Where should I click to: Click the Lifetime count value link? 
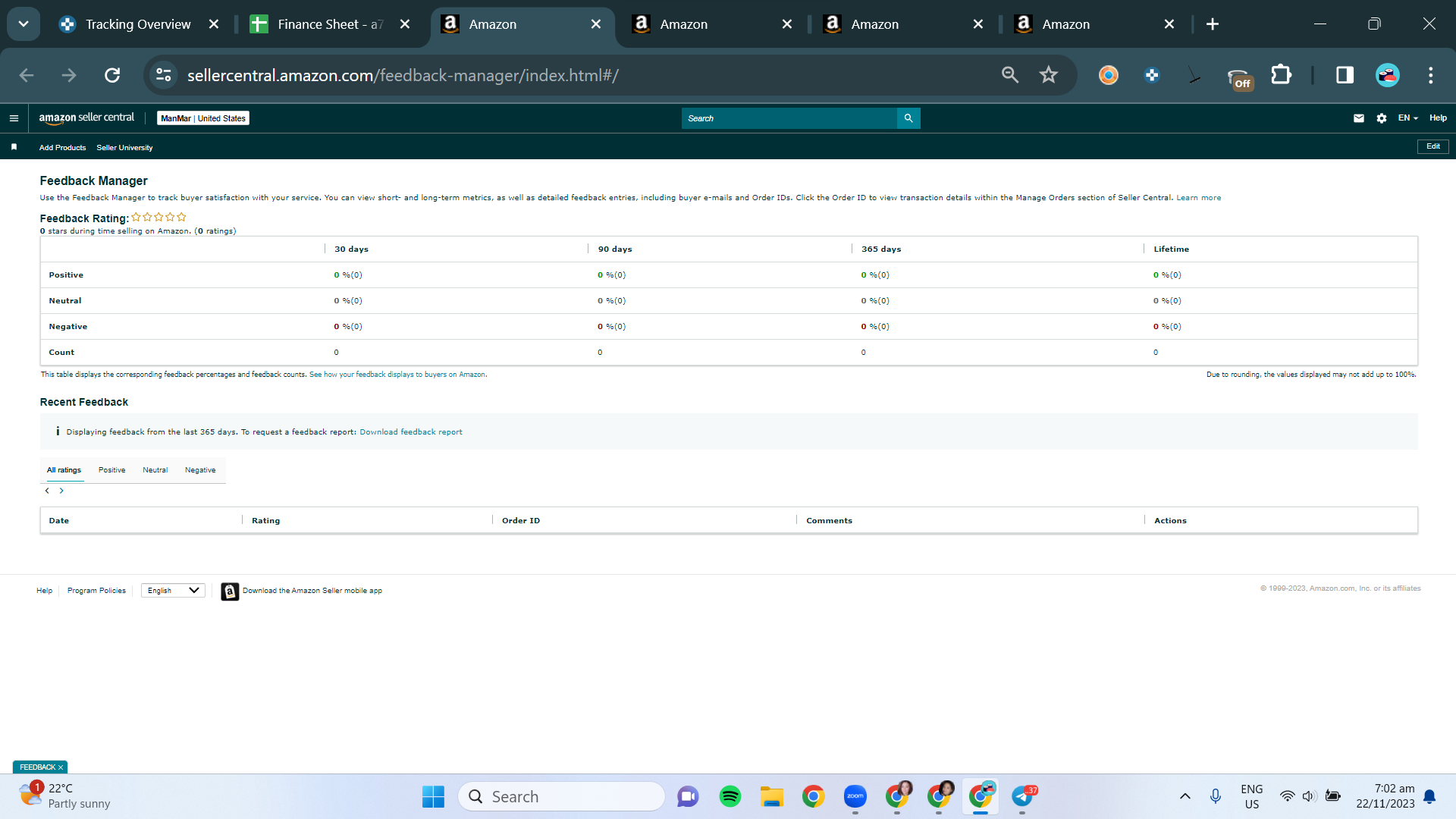click(x=1156, y=353)
